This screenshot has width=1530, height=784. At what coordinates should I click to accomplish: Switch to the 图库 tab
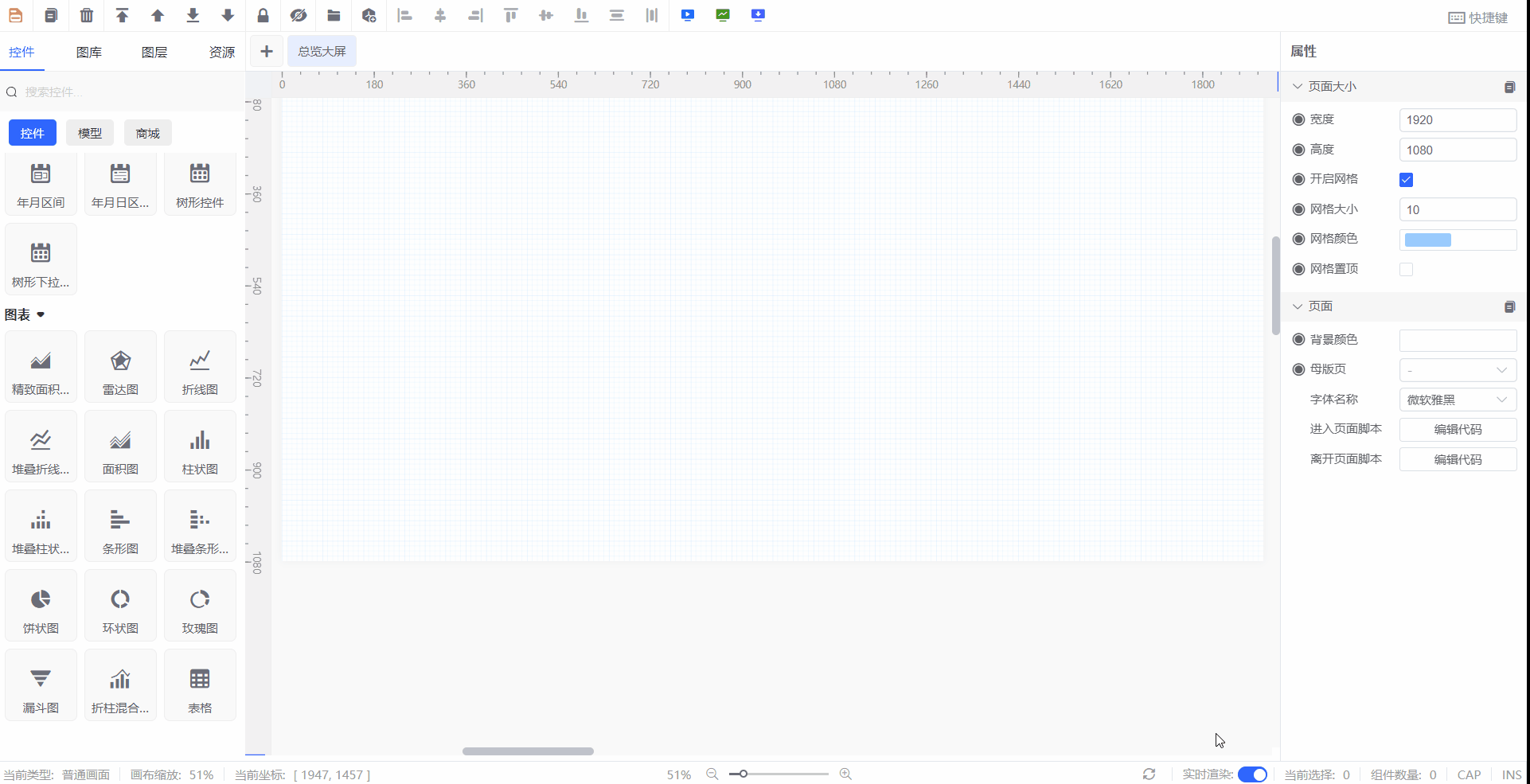(89, 52)
